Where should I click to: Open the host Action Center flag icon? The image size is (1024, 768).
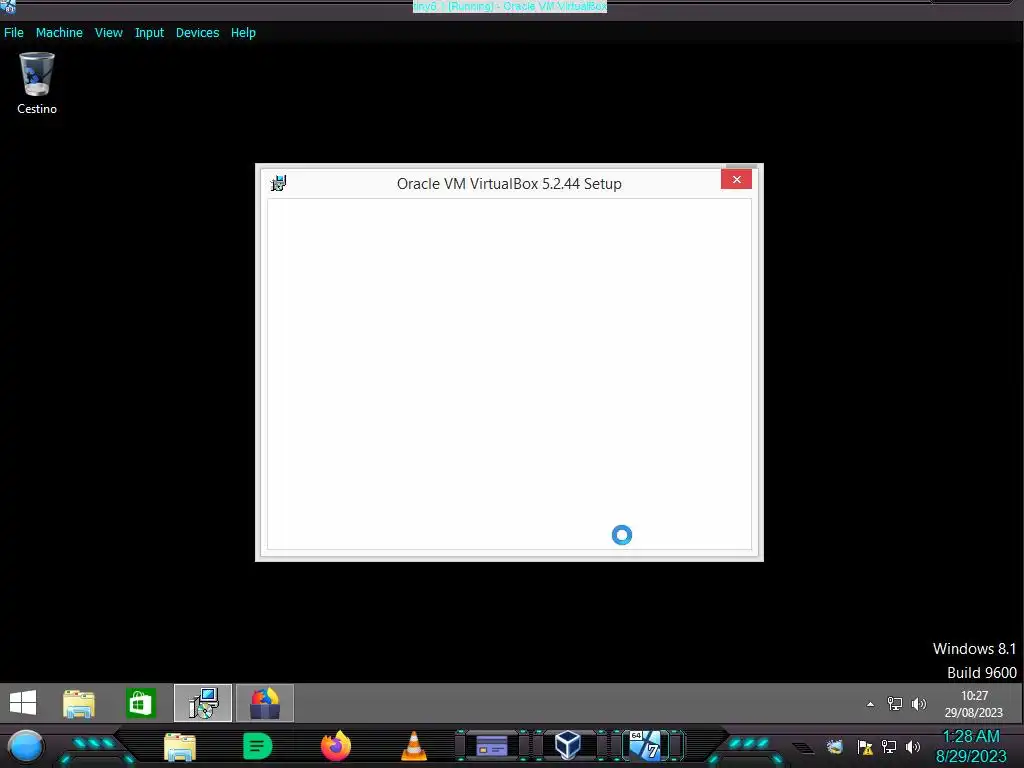[865, 747]
